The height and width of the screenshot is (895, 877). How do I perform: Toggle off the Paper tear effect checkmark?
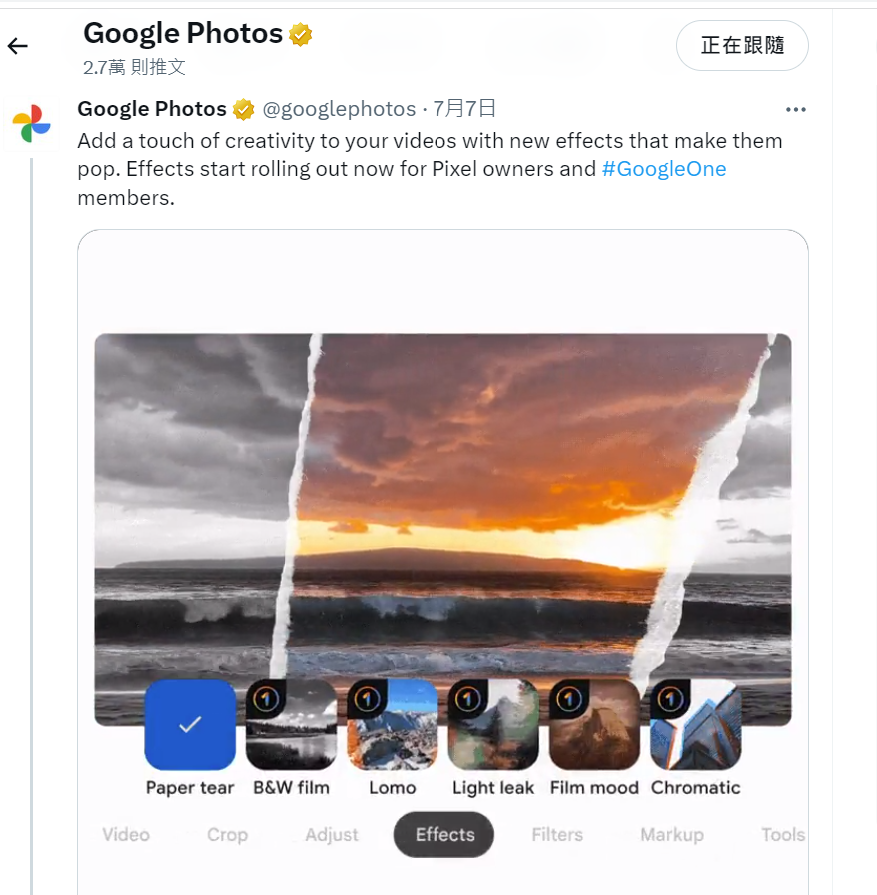tap(190, 725)
